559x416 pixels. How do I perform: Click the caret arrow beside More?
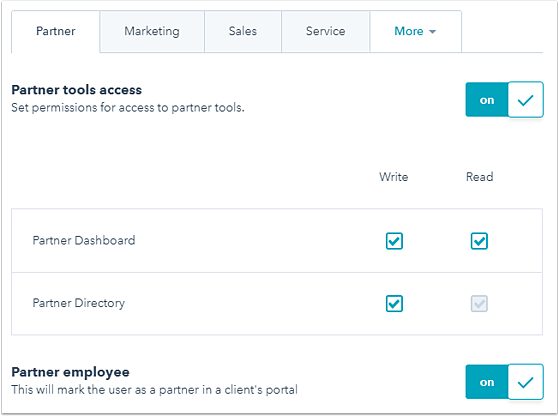(x=432, y=32)
